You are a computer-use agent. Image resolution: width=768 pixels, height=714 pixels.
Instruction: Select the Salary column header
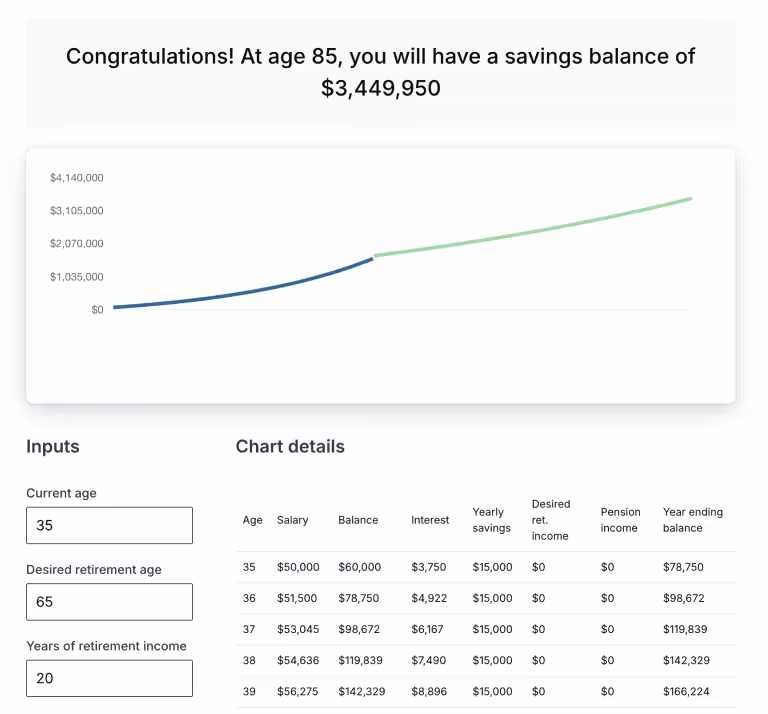[x=293, y=520]
